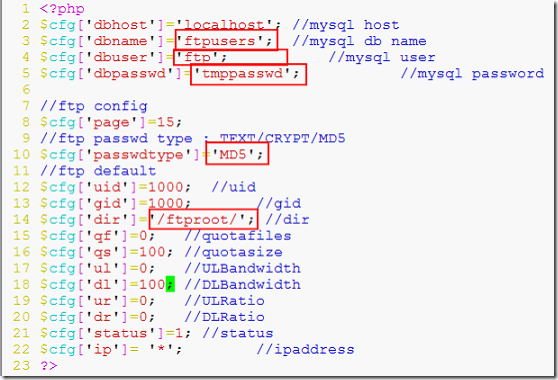Click the '?>' closing PHP tag

point(49,365)
